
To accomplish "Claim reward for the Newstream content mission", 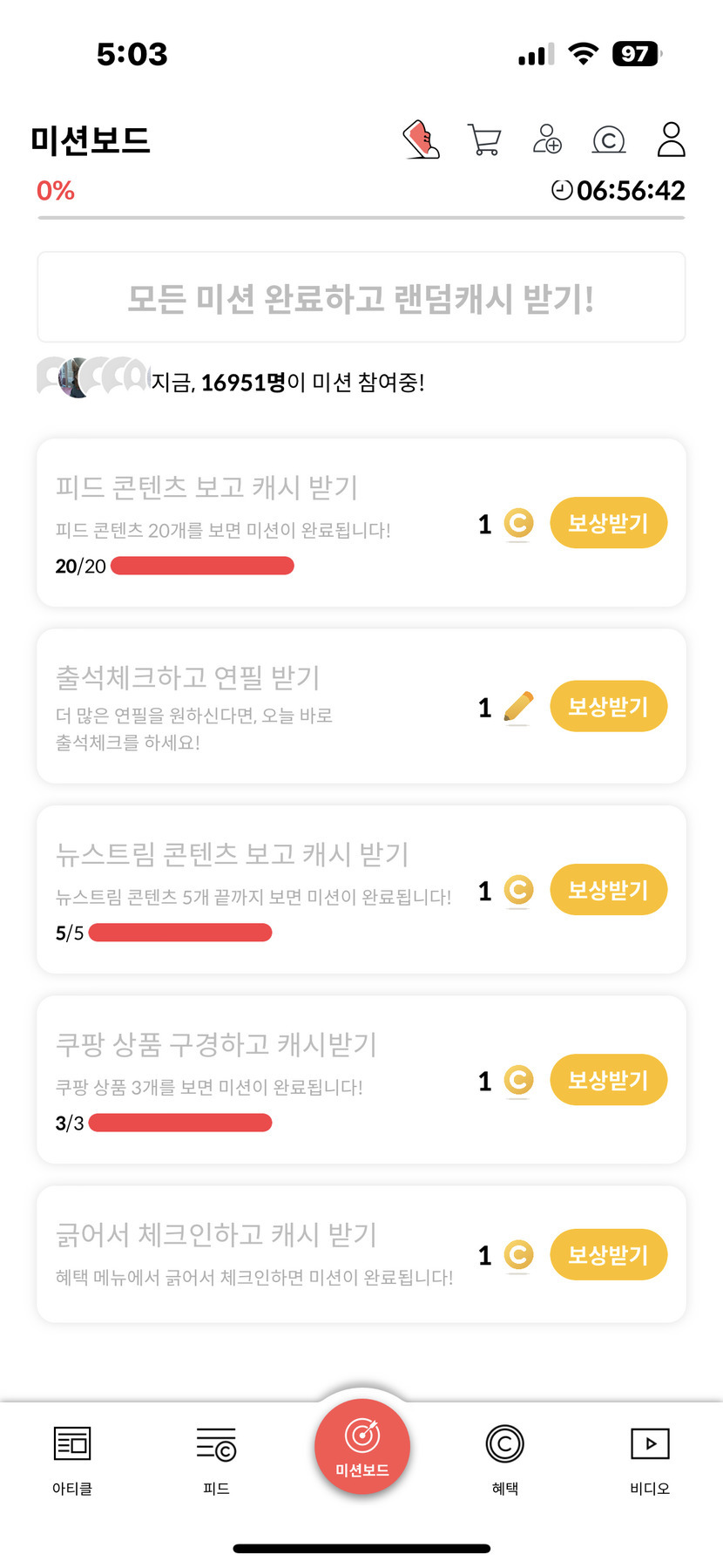I will click(608, 890).
